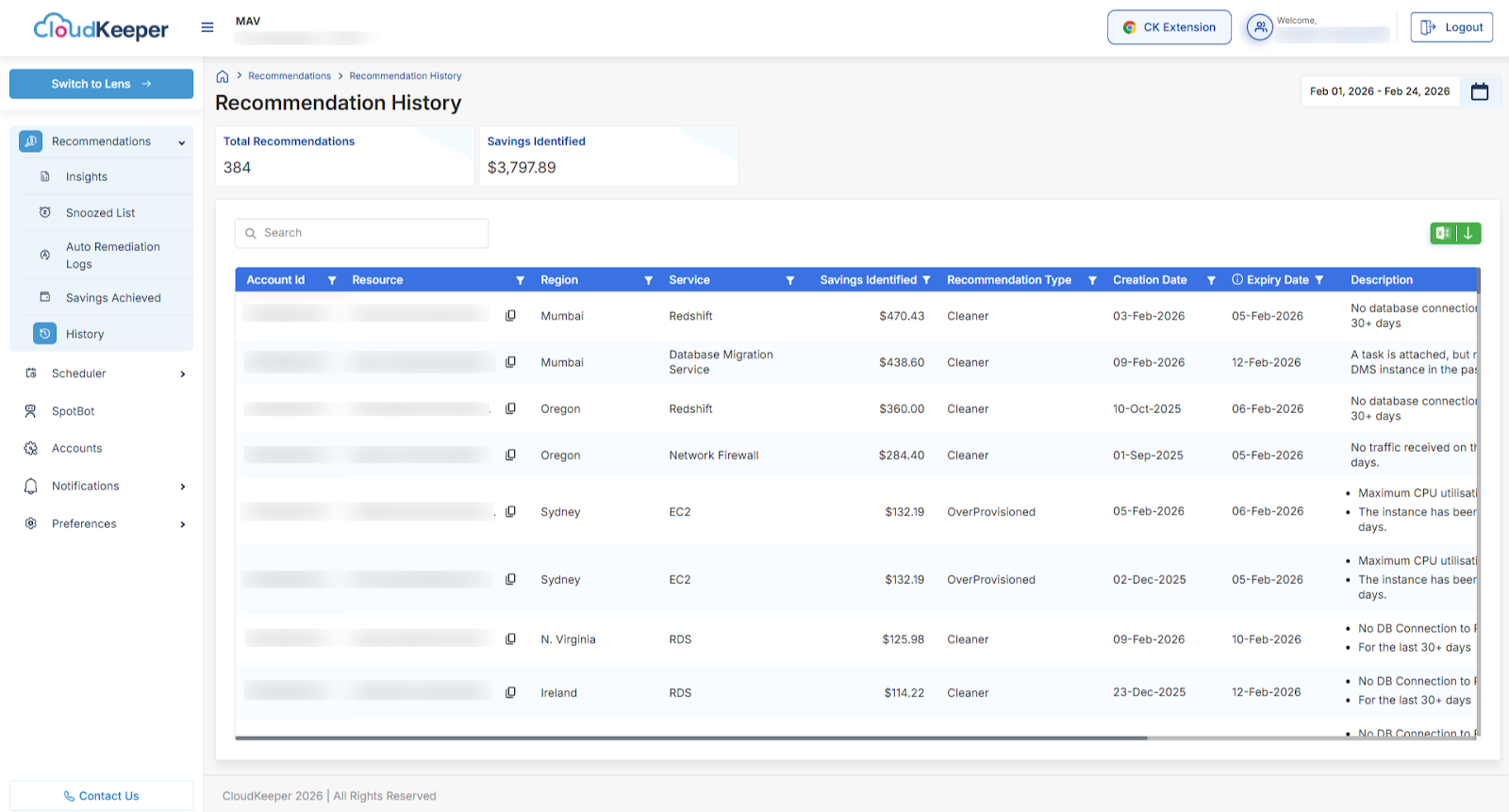Screen dimensions: 1509x812
Task: Go to the Snoozed List page
Action: pos(100,213)
